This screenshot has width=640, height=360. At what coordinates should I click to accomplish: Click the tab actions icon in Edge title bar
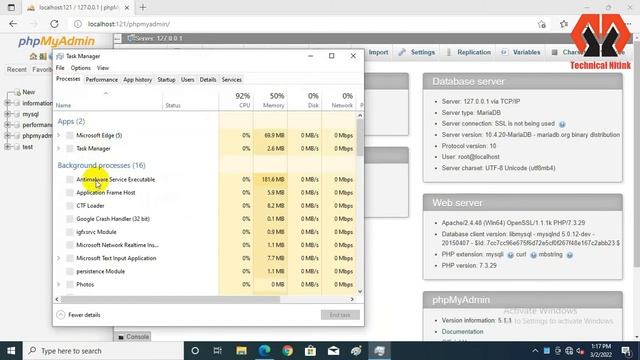(x=11, y=7)
